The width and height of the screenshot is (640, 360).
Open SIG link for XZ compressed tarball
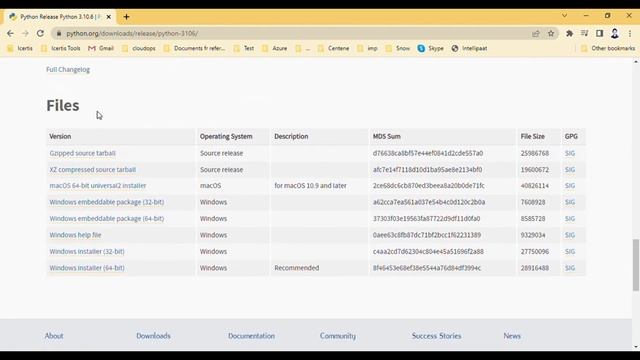point(570,169)
